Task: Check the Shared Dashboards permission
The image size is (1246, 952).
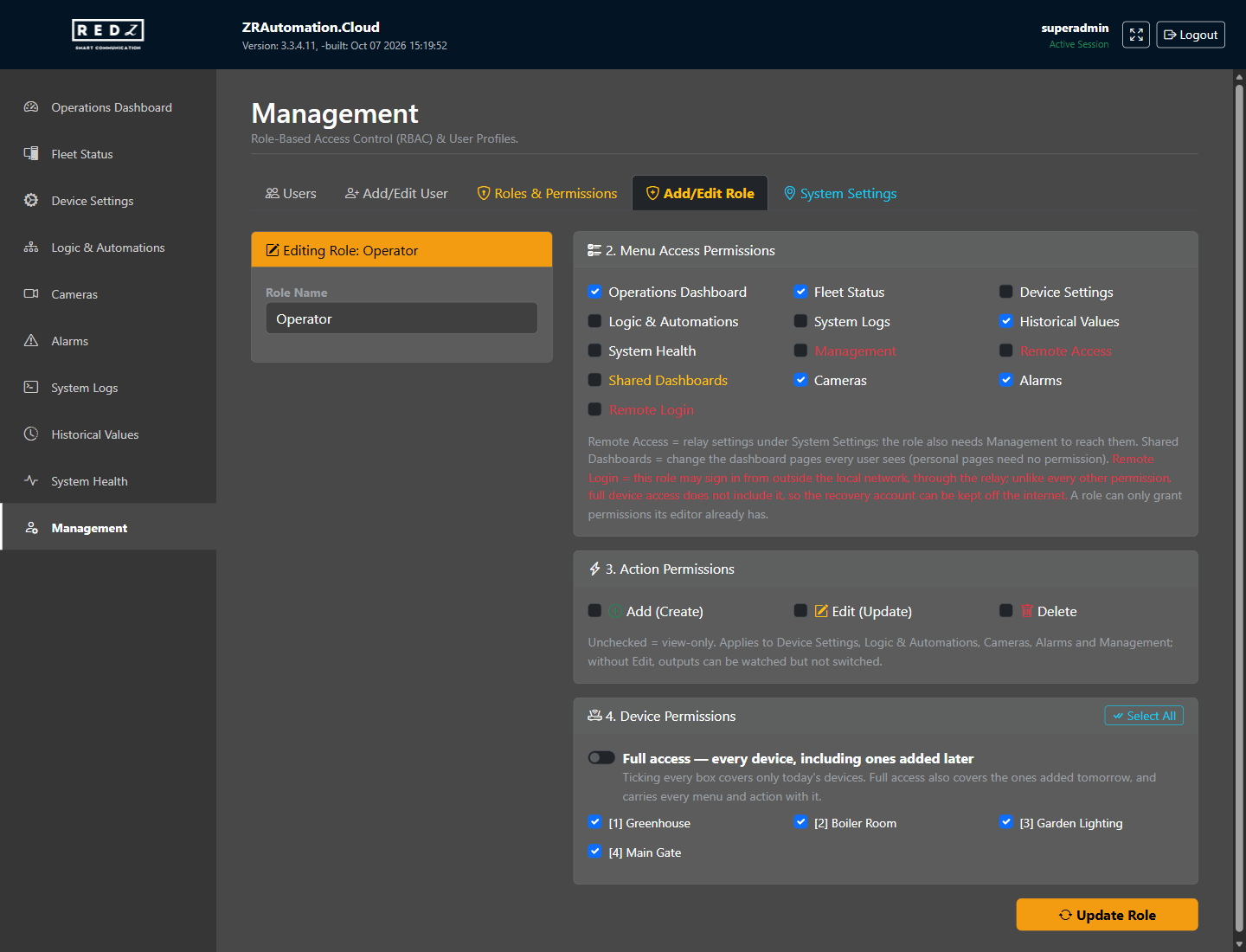Action: click(595, 380)
